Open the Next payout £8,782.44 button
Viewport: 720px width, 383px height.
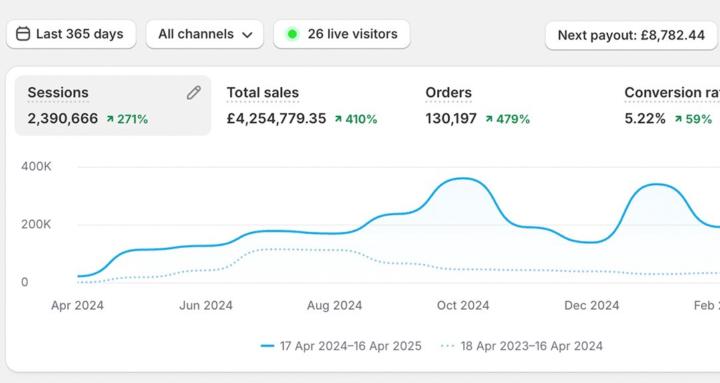click(631, 35)
